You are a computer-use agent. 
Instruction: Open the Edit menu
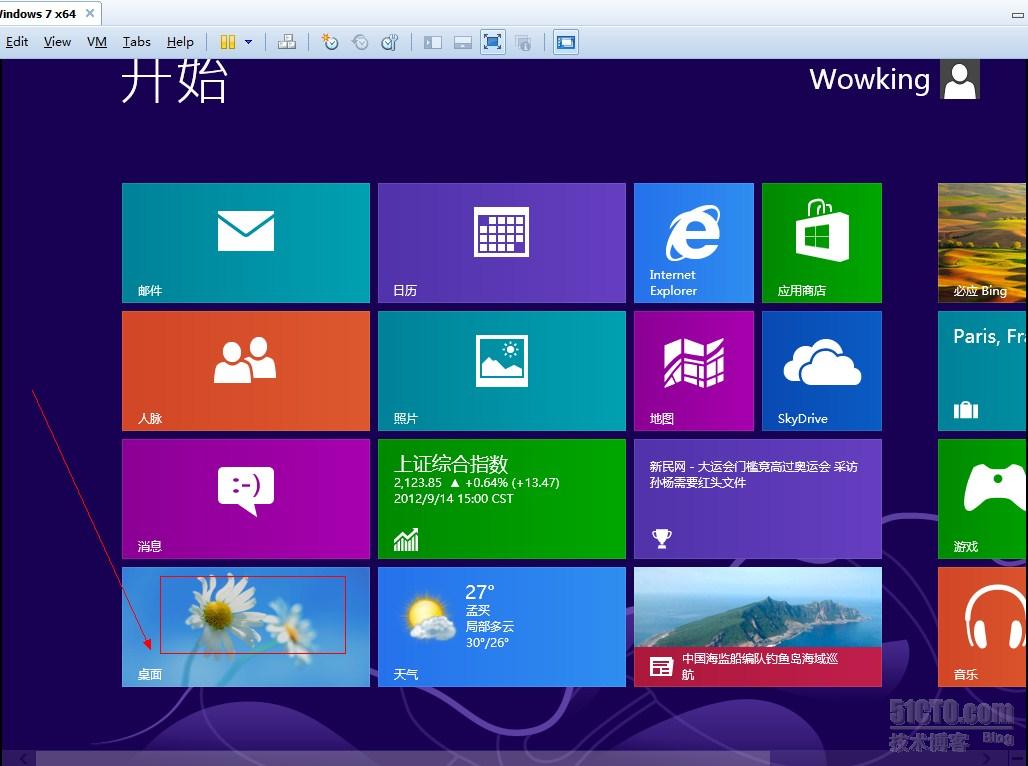tap(16, 42)
